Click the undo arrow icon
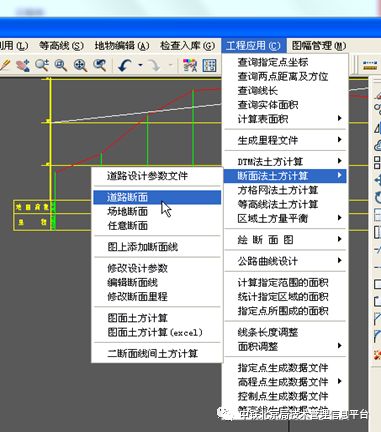Image resolution: width=381 pixels, height=432 pixels. pos(125,65)
